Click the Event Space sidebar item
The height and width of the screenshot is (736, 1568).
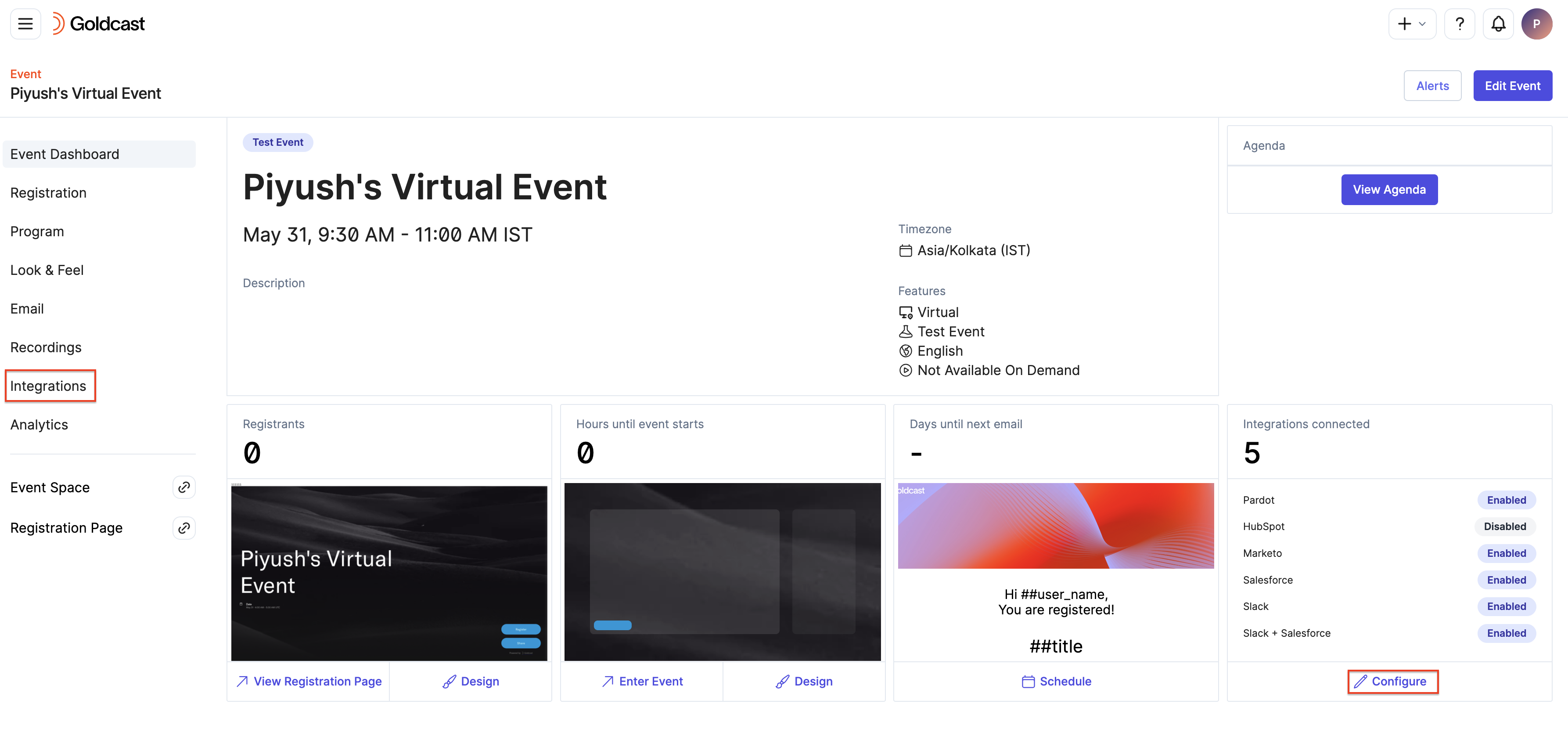[50, 487]
